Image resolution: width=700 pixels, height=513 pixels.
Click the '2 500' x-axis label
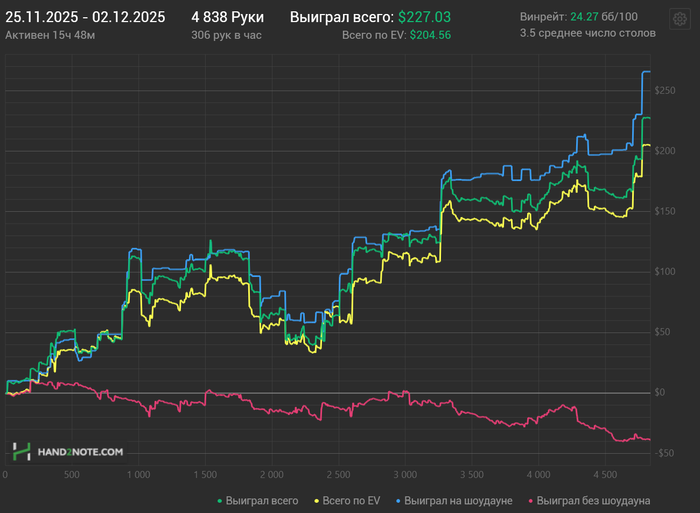[338, 475]
